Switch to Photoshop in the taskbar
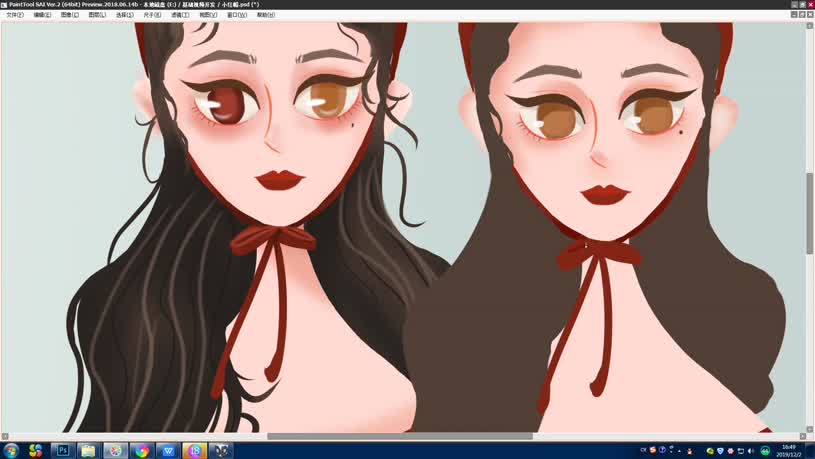The image size is (815, 459). (x=63, y=450)
